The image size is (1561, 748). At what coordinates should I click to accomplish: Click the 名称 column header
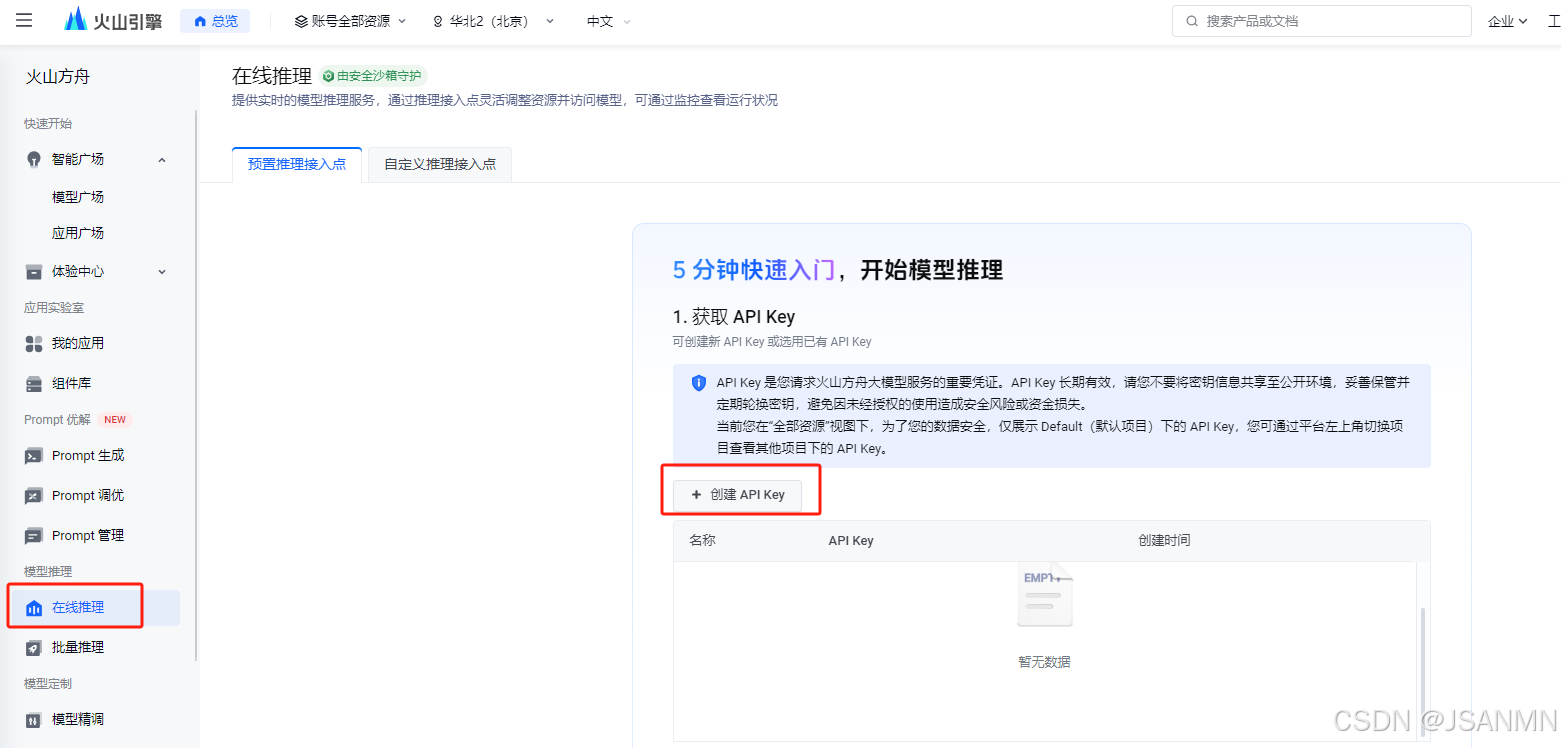pos(702,540)
